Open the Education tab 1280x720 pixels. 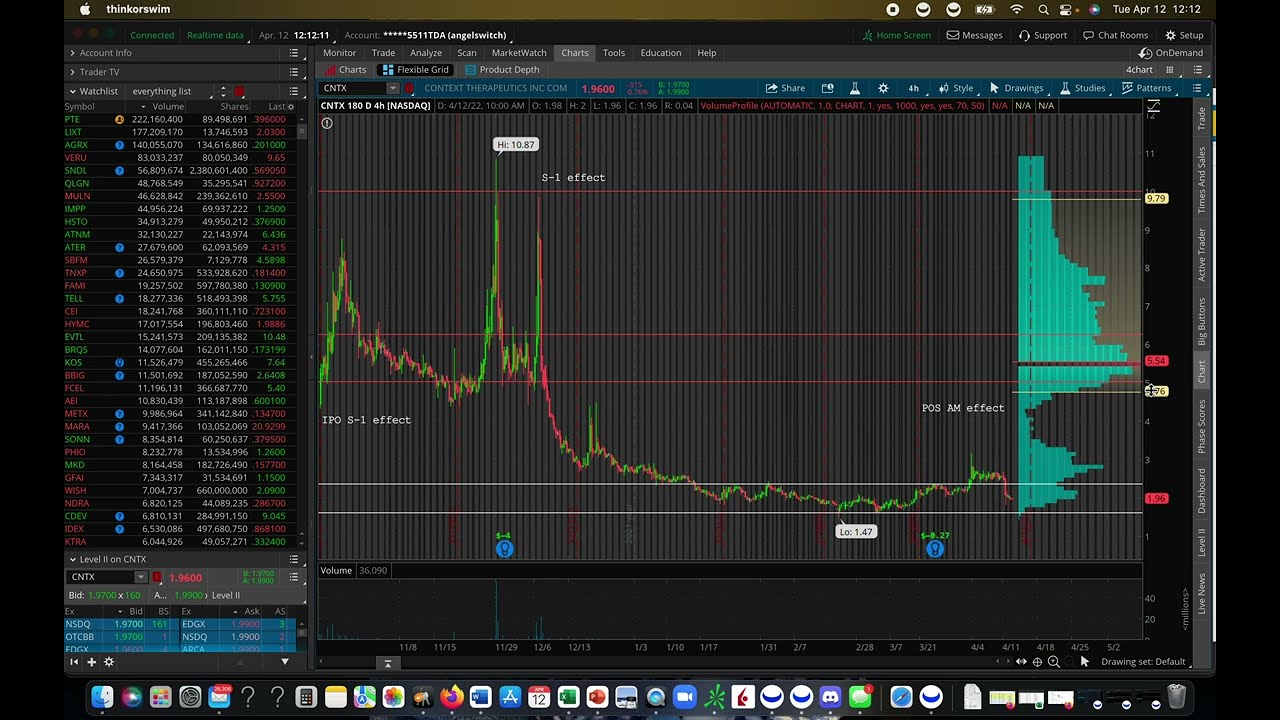coord(660,53)
